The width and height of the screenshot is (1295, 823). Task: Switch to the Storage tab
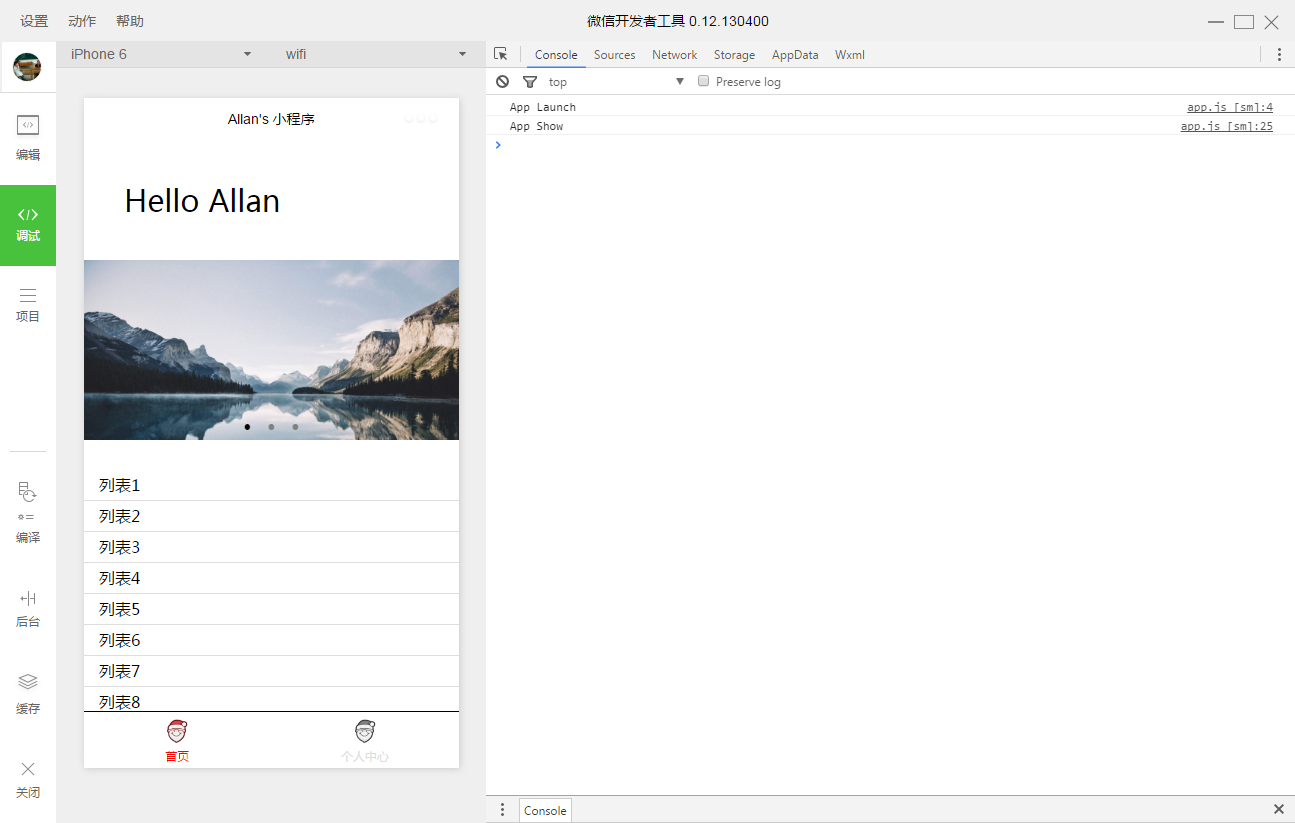coord(734,55)
